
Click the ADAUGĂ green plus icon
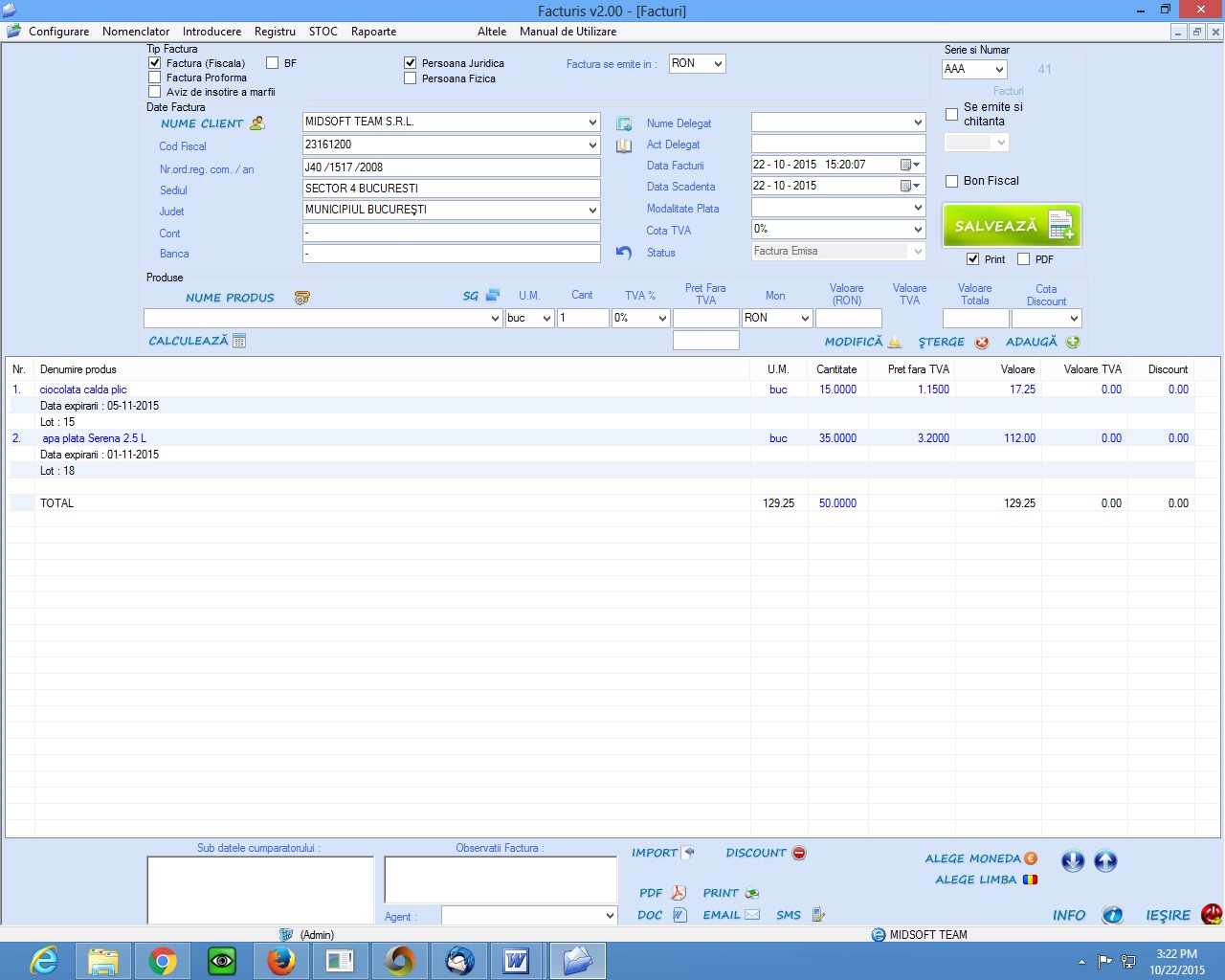click(x=1073, y=342)
